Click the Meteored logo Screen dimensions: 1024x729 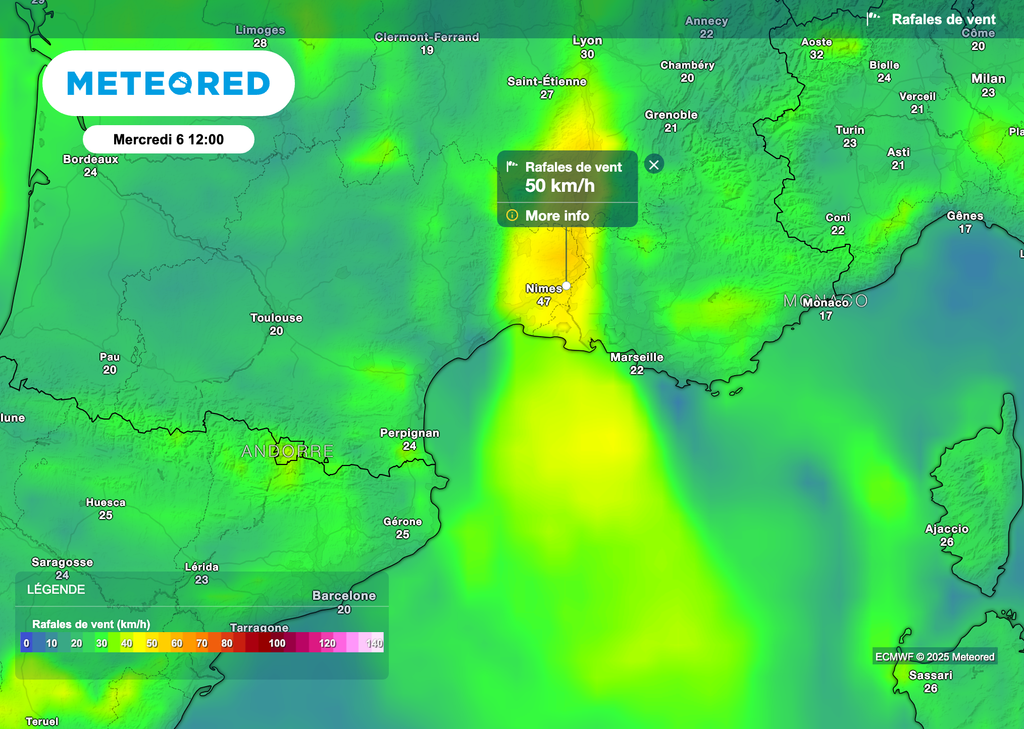click(x=168, y=83)
